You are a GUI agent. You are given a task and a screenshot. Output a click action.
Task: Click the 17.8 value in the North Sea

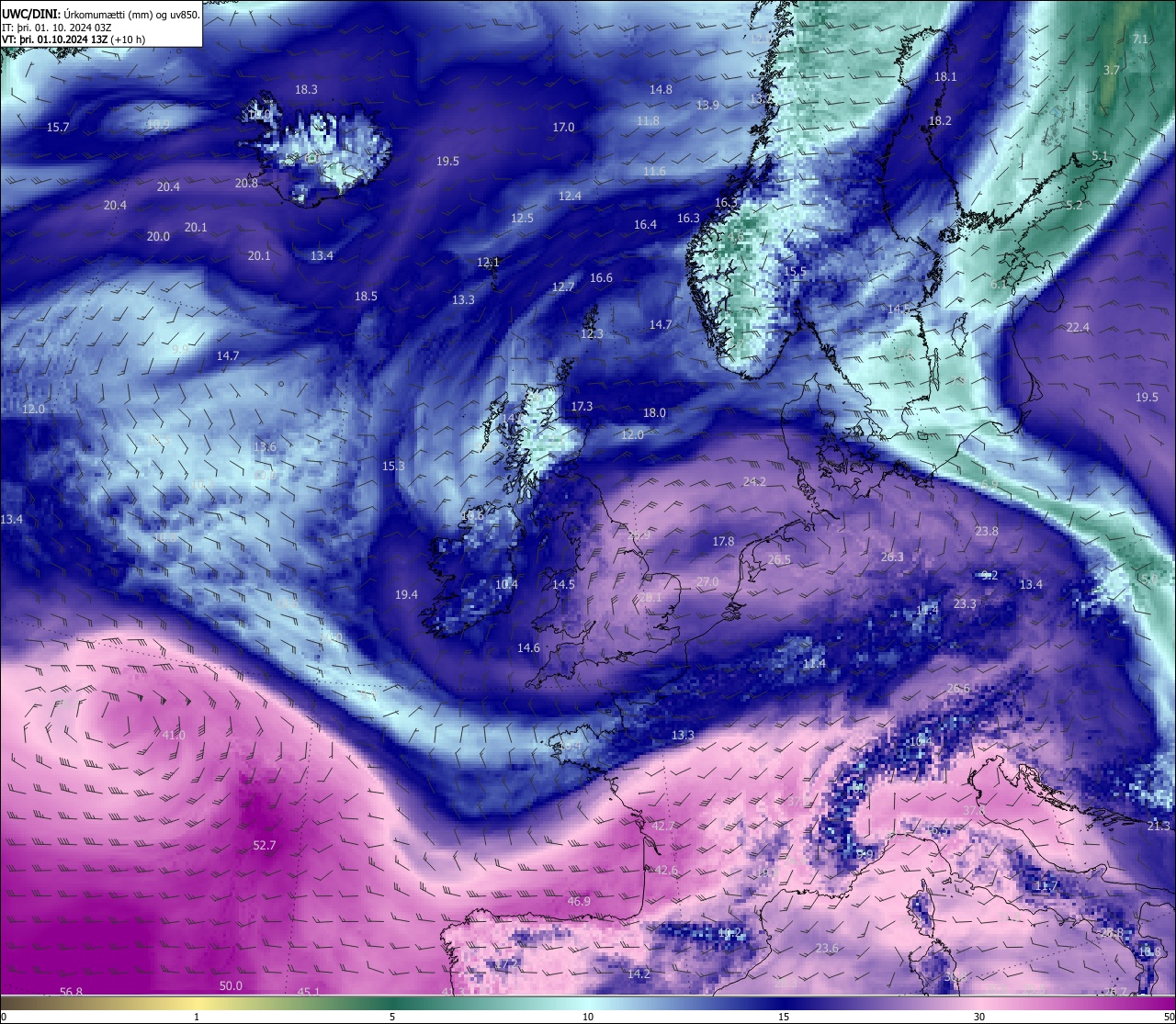[724, 541]
